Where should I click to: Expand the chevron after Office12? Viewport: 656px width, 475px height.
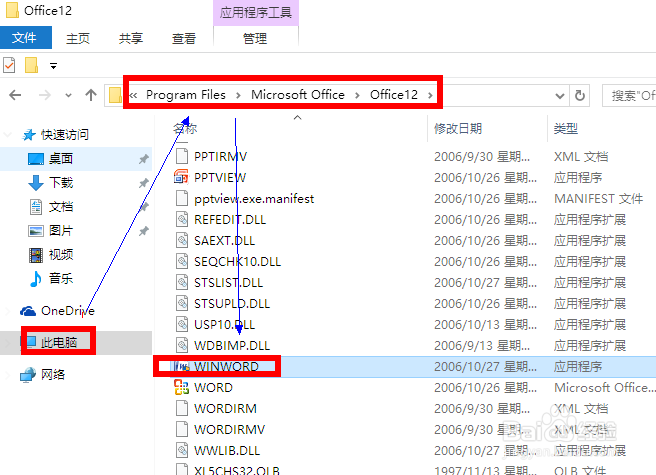(430, 96)
